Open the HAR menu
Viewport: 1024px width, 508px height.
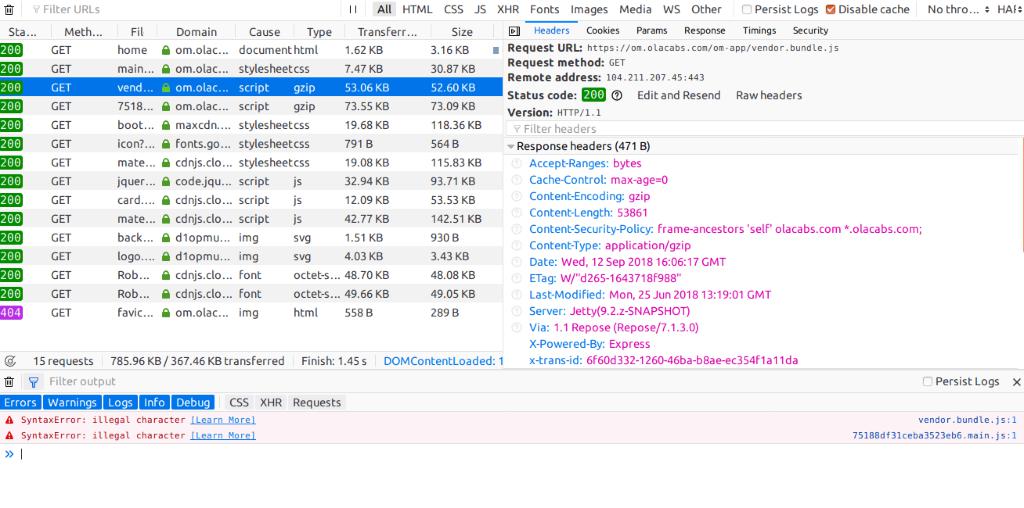1010,10
